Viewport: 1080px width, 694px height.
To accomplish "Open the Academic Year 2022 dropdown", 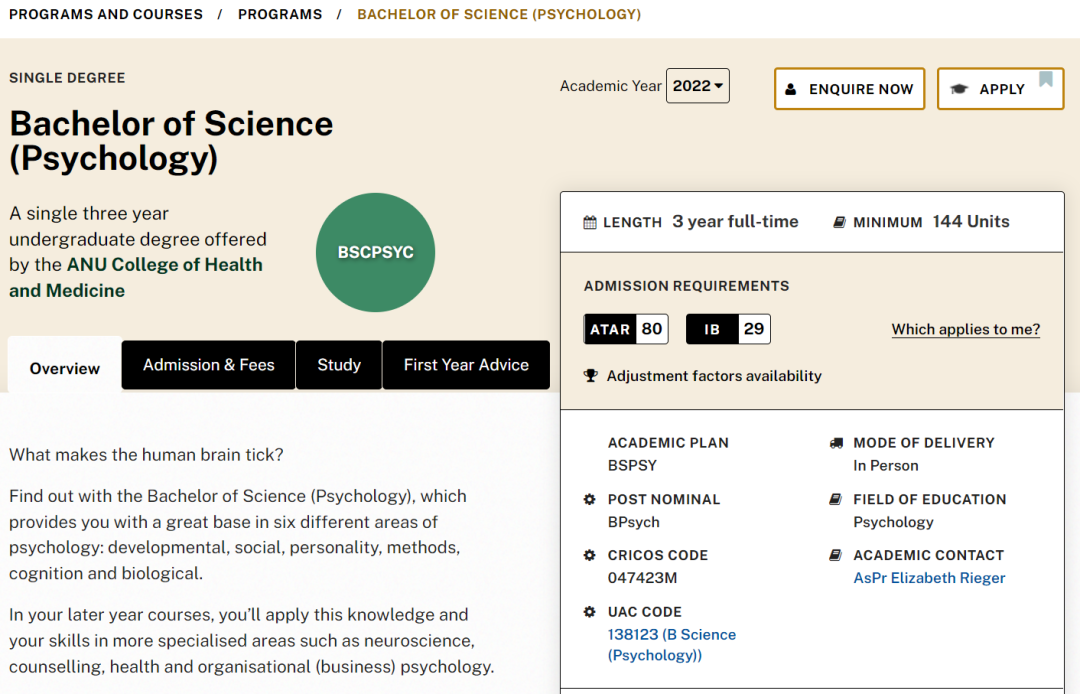I will (698, 86).
